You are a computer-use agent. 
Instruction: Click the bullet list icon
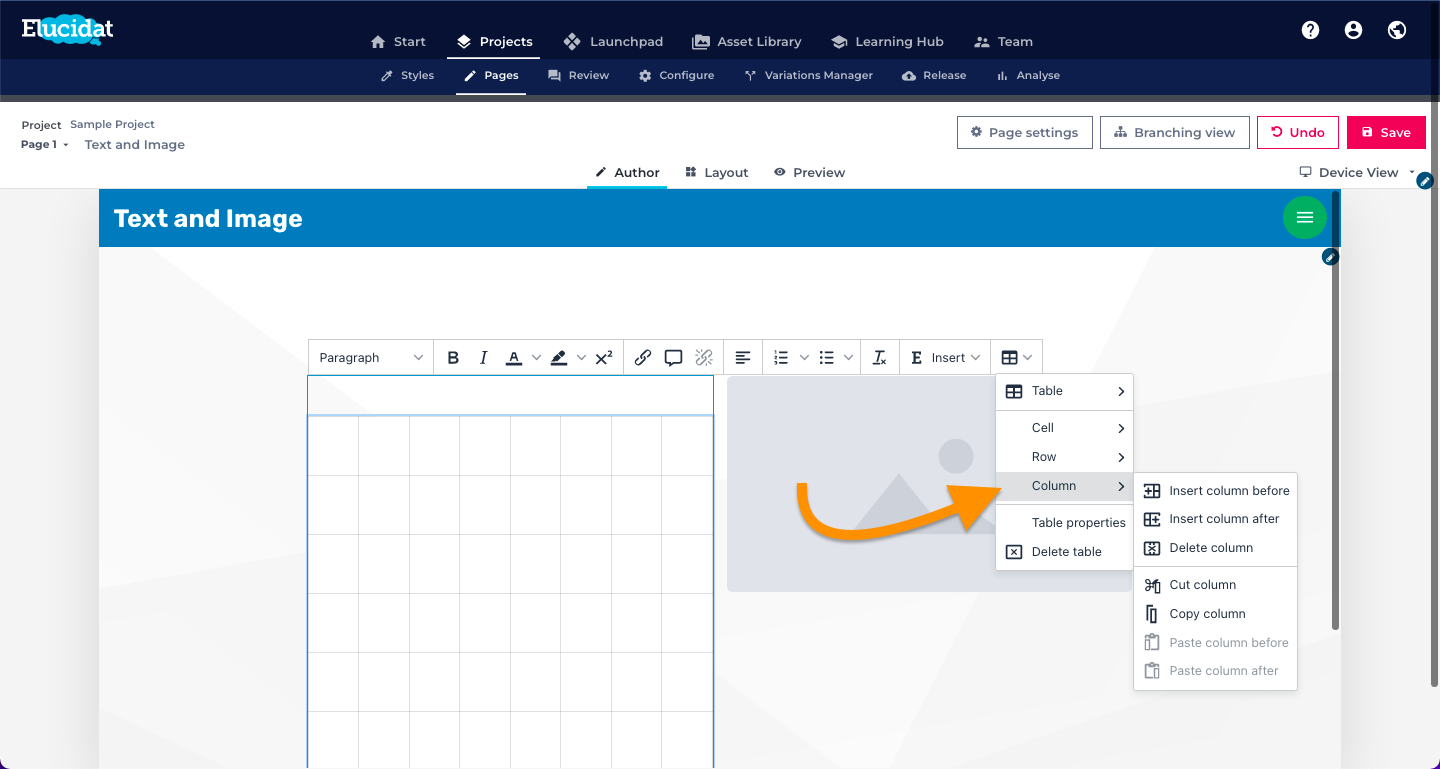click(827, 358)
